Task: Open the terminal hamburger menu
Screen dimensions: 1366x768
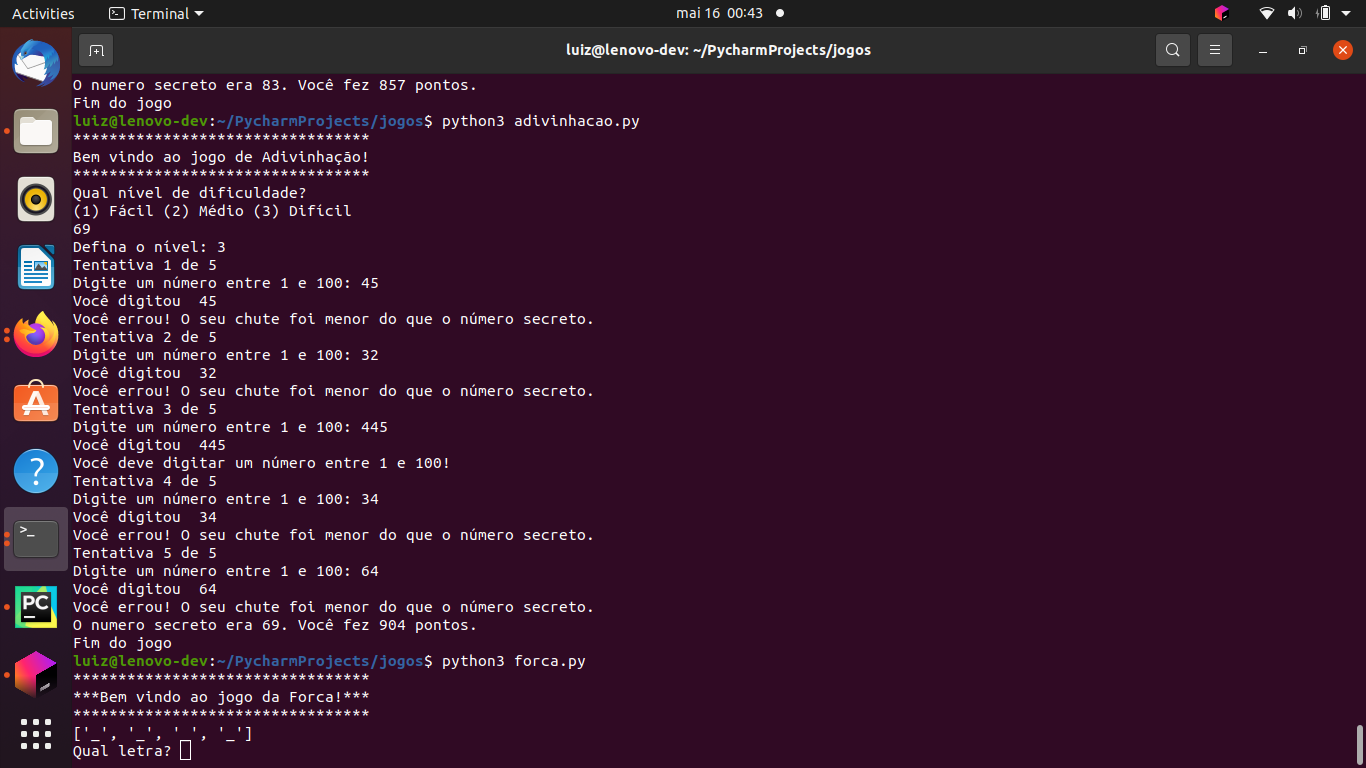Action: point(1215,50)
